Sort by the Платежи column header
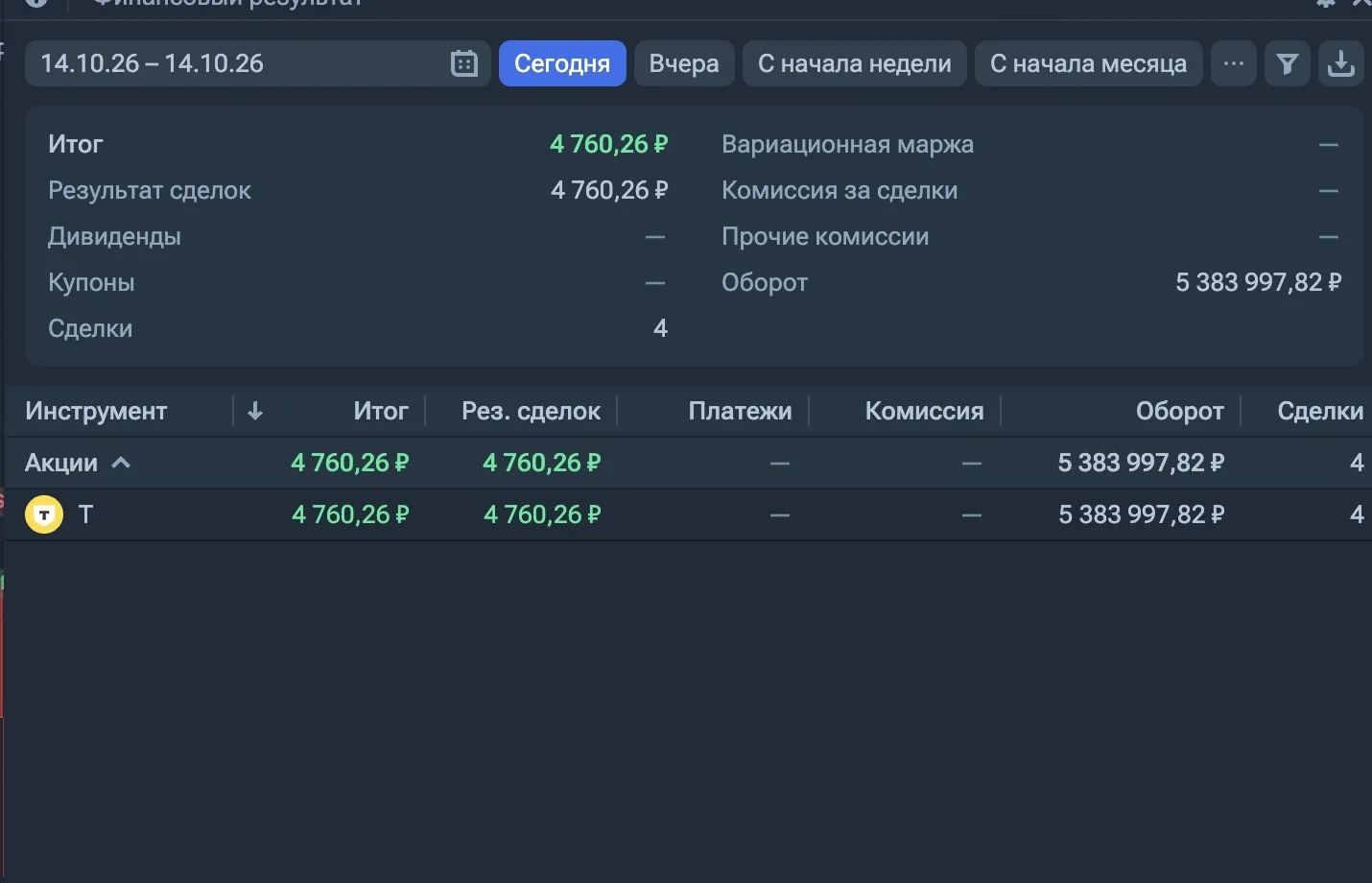 [741, 411]
